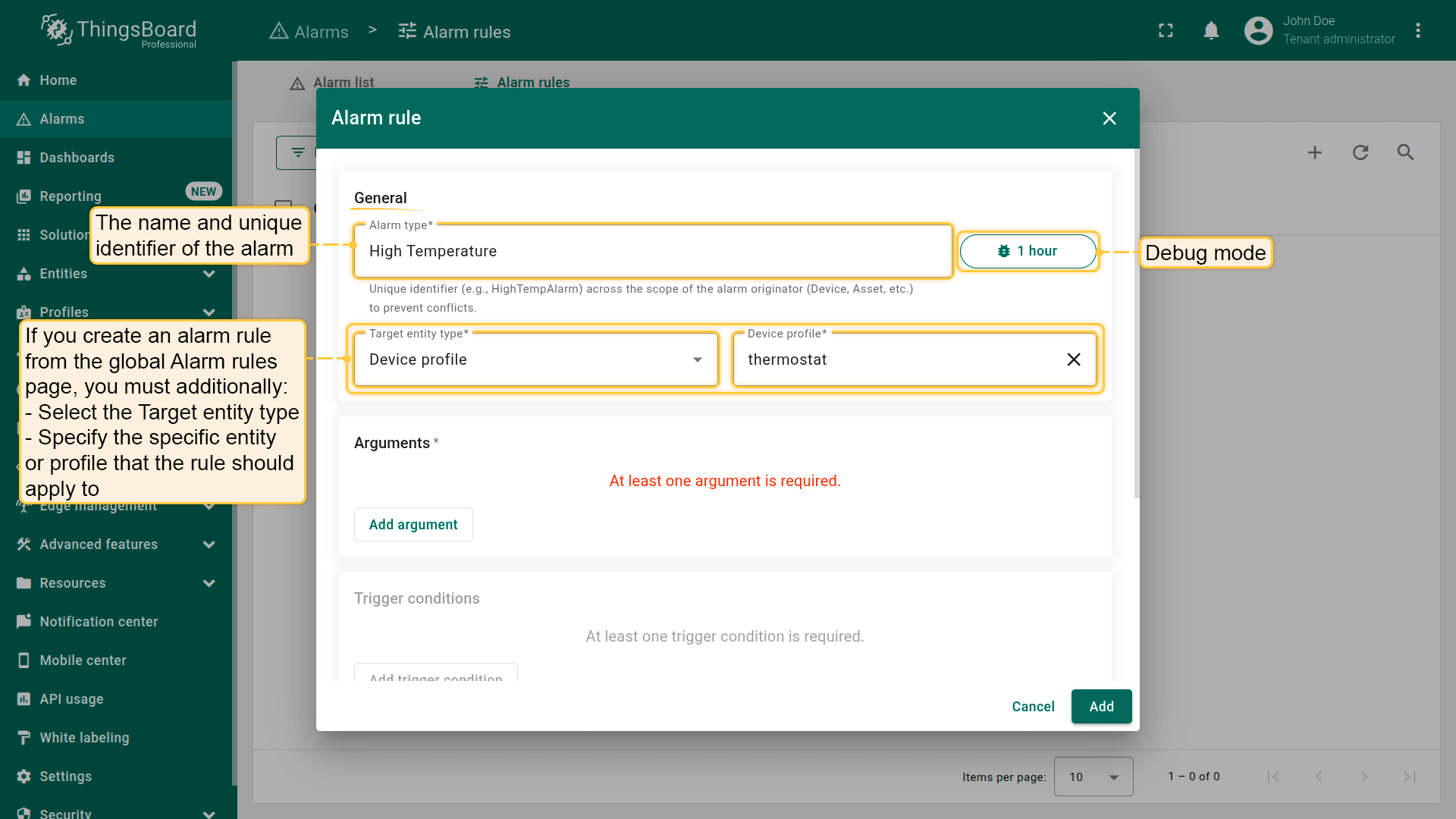Toggle fullscreen mode icon

[1166, 30]
